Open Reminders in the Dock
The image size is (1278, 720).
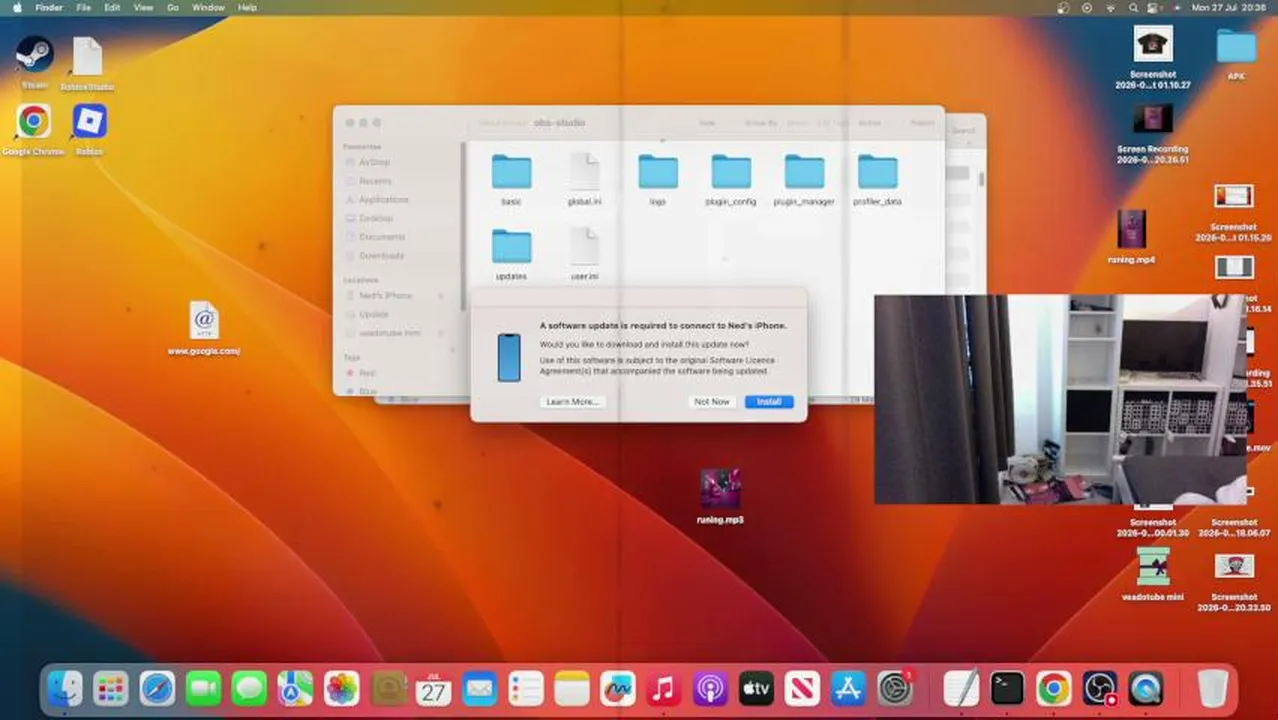(525, 688)
